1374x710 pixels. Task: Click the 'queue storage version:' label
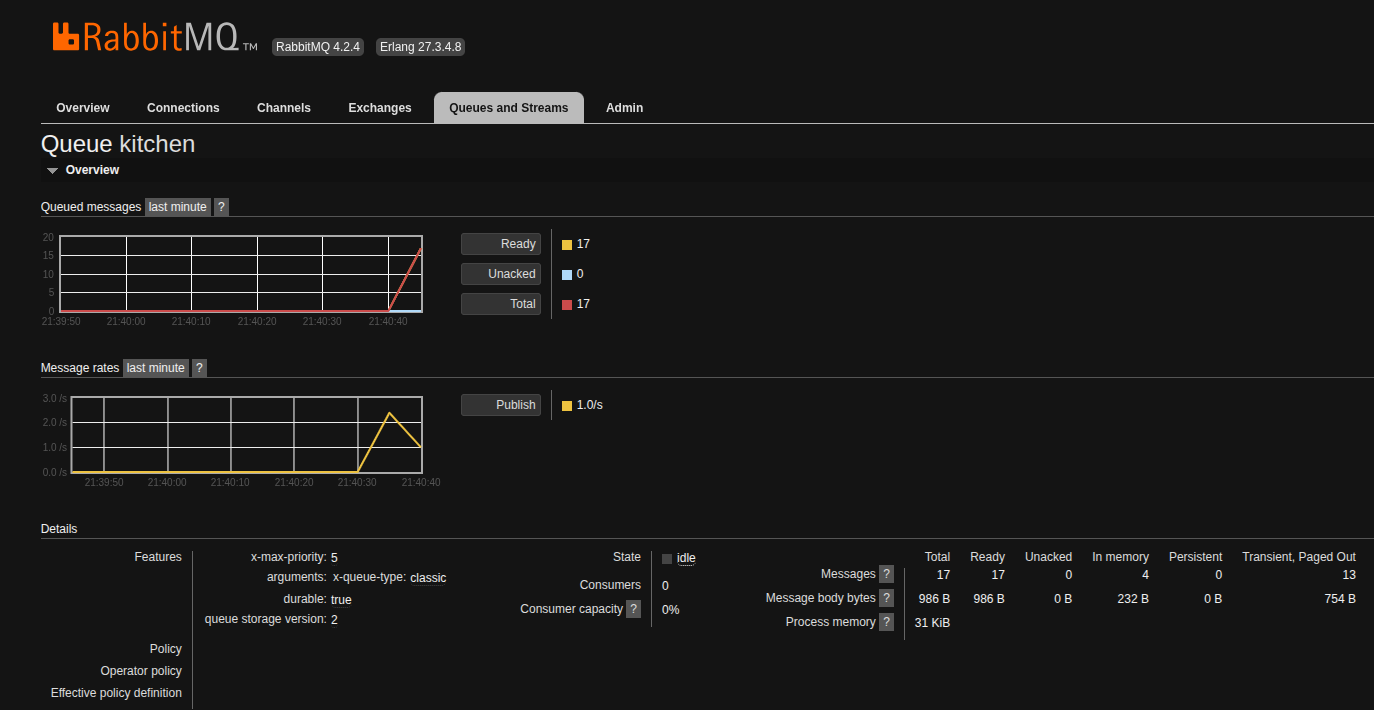click(265, 619)
